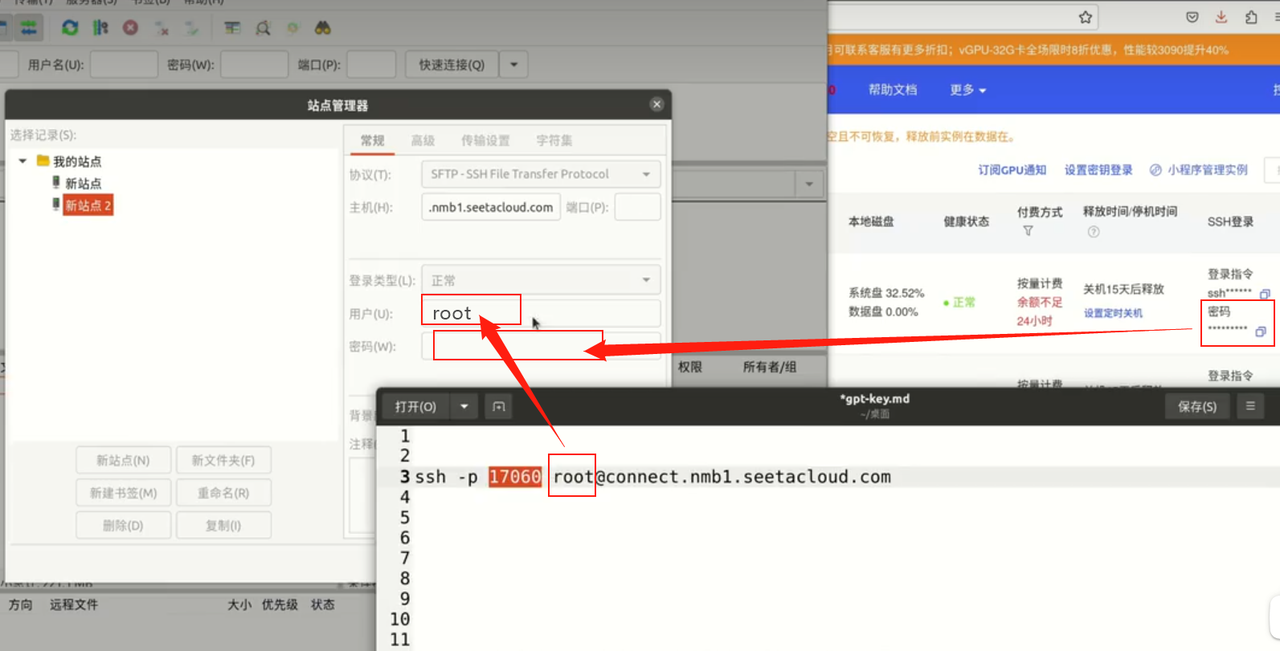Expand the 更多 menu on webpage
This screenshot has height=651, width=1280.
pyautogui.click(x=967, y=90)
